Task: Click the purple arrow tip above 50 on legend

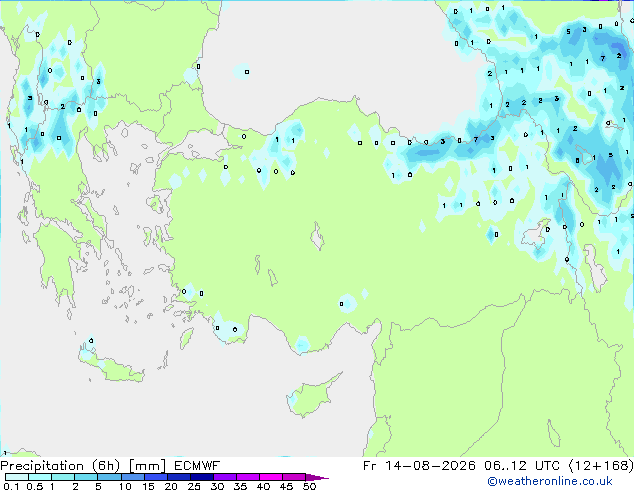Action: tap(317, 477)
